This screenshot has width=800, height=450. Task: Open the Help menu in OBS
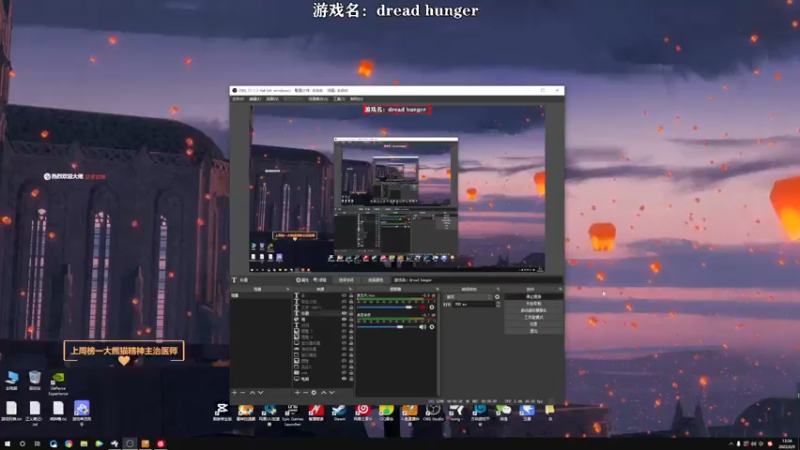click(x=357, y=99)
